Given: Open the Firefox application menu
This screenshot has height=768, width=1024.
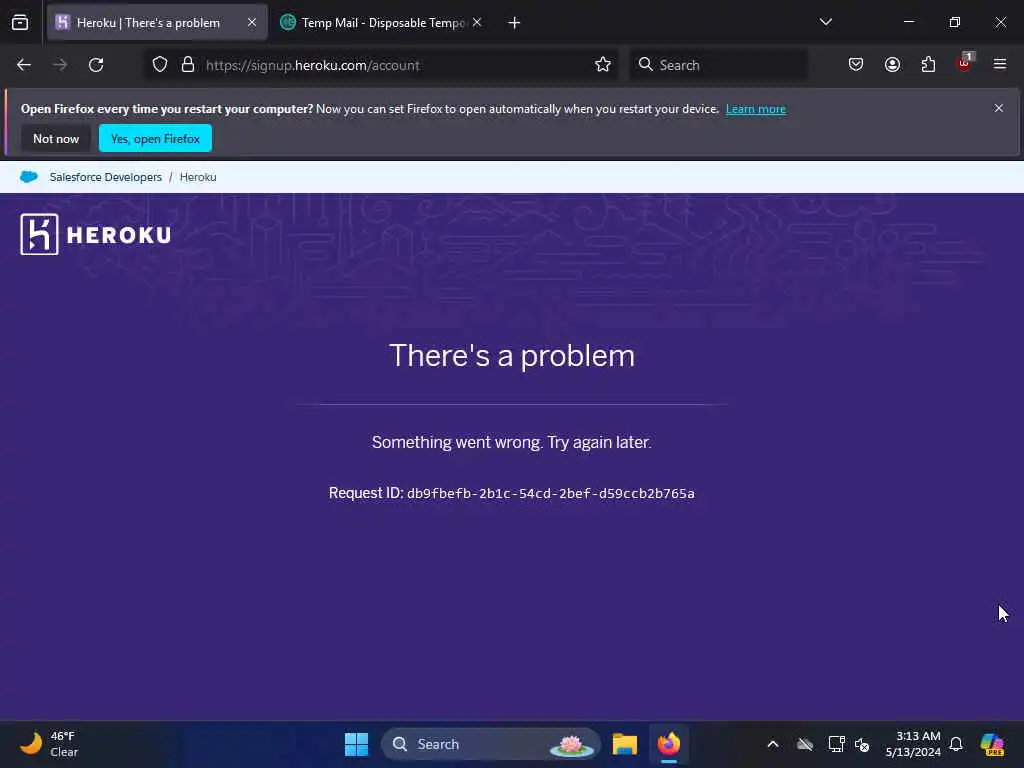Looking at the screenshot, I should 1000,65.
